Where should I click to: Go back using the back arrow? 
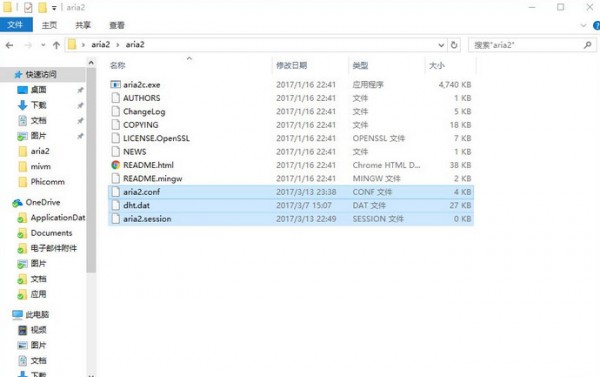(x=10, y=45)
